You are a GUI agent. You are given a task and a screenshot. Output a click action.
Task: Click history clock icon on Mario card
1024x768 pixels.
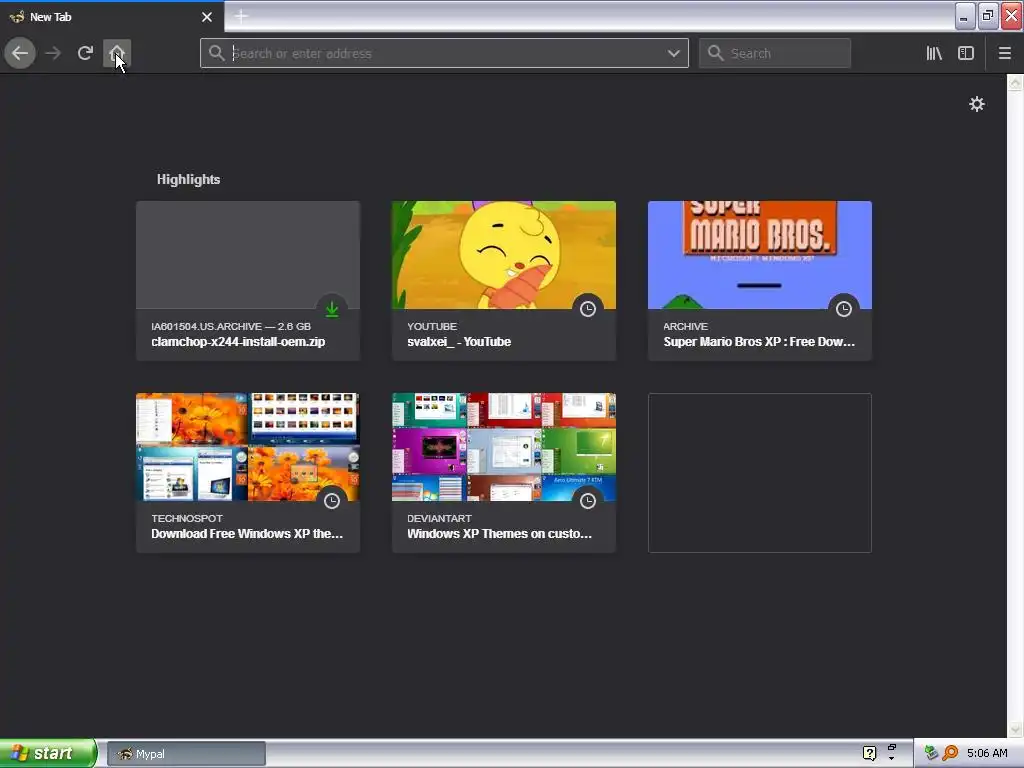pyautogui.click(x=844, y=309)
